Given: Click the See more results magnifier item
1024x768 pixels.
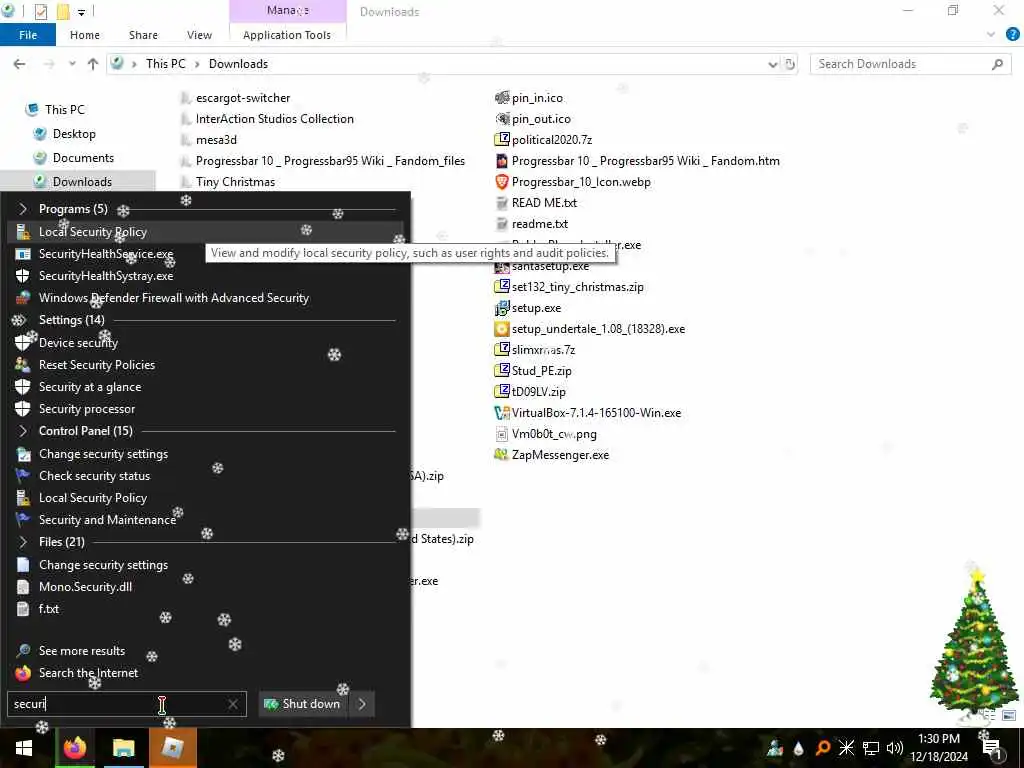Looking at the screenshot, I should coord(70,651).
